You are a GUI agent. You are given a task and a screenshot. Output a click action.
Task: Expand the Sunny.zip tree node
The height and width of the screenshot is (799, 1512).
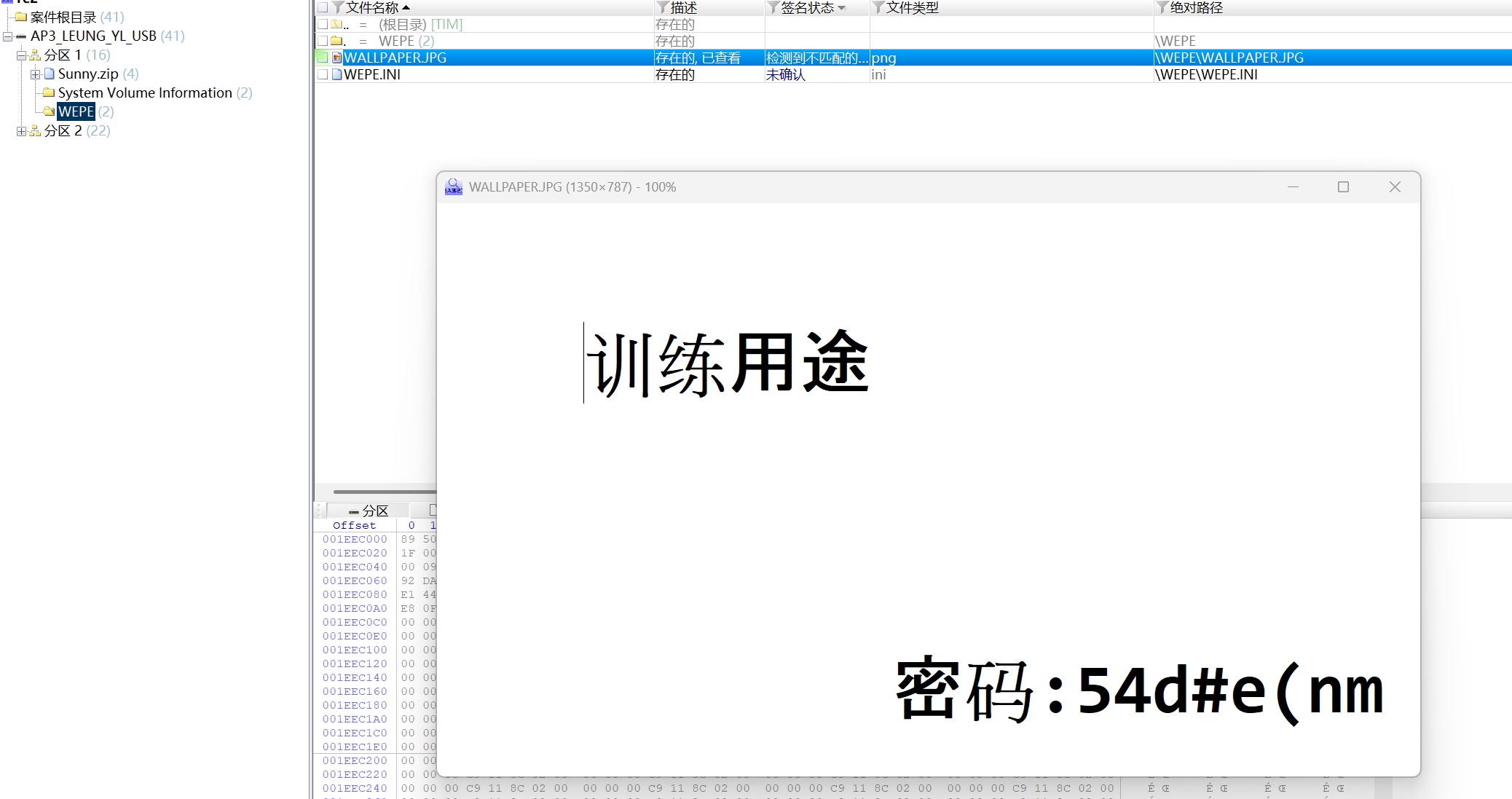(x=36, y=74)
